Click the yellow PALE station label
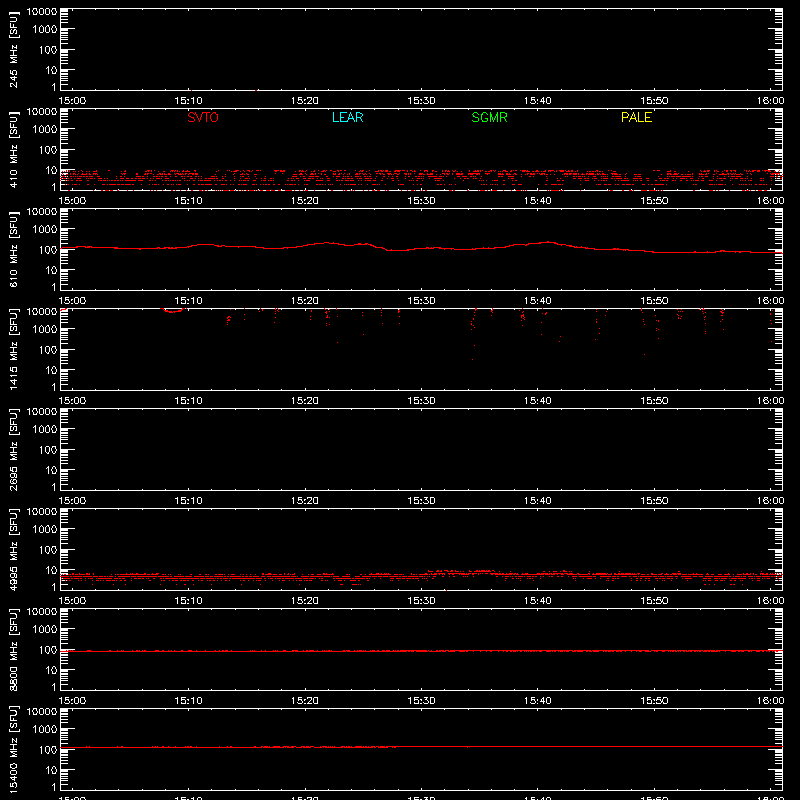 coord(636,117)
